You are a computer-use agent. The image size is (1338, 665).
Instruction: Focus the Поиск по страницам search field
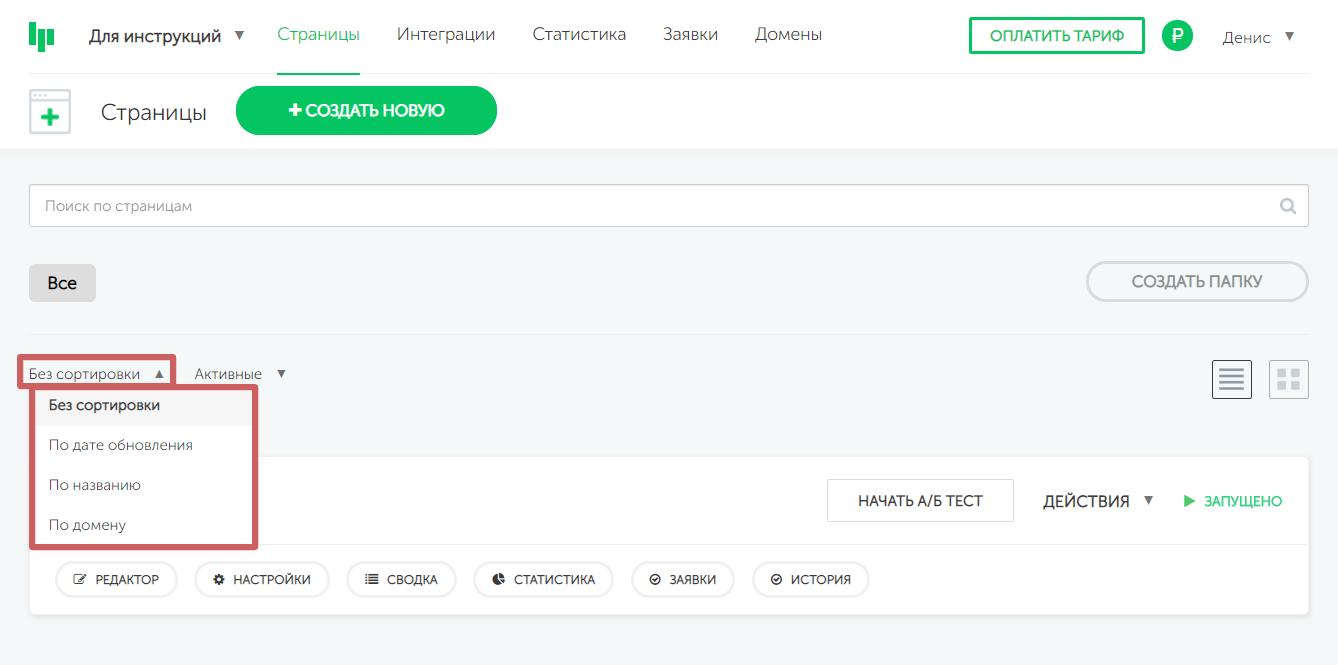(650, 206)
